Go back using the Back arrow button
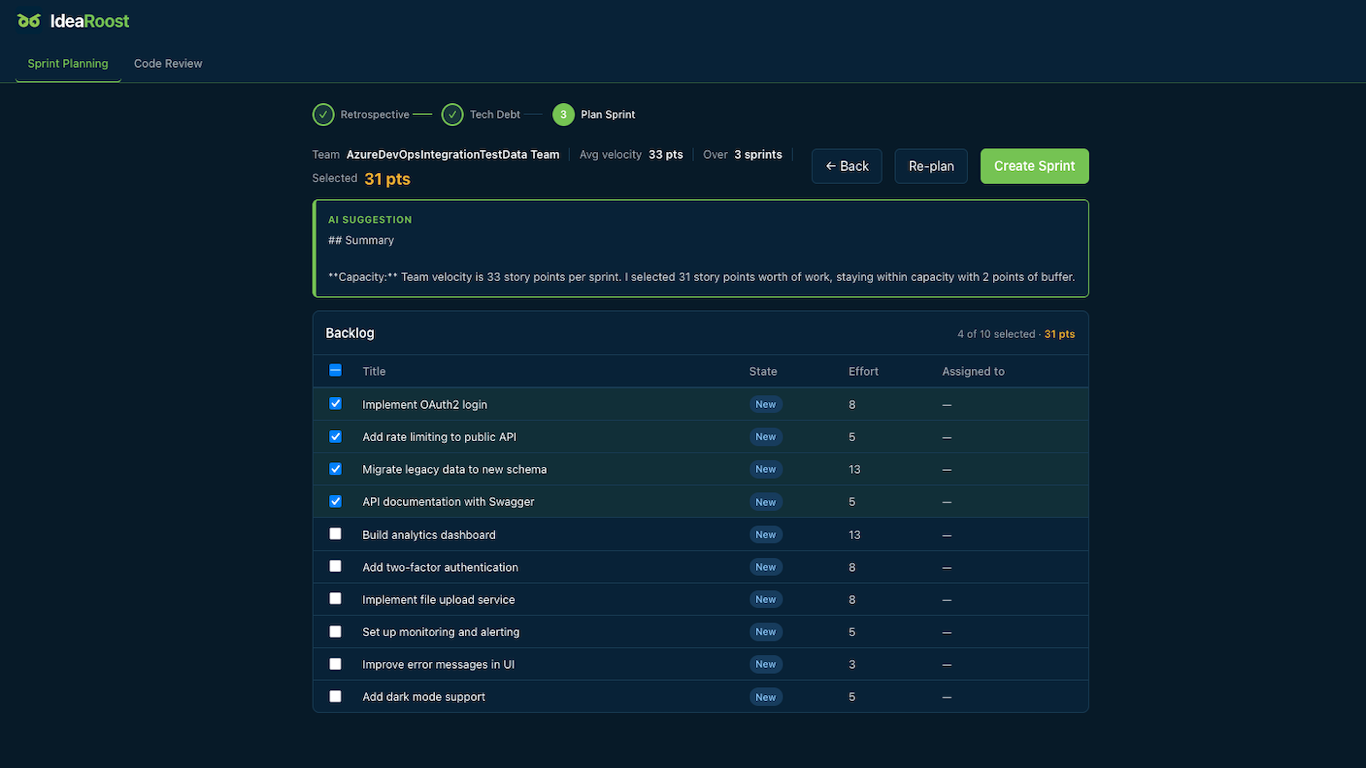Image resolution: width=1366 pixels, height=768 pixels. (846, 166)
